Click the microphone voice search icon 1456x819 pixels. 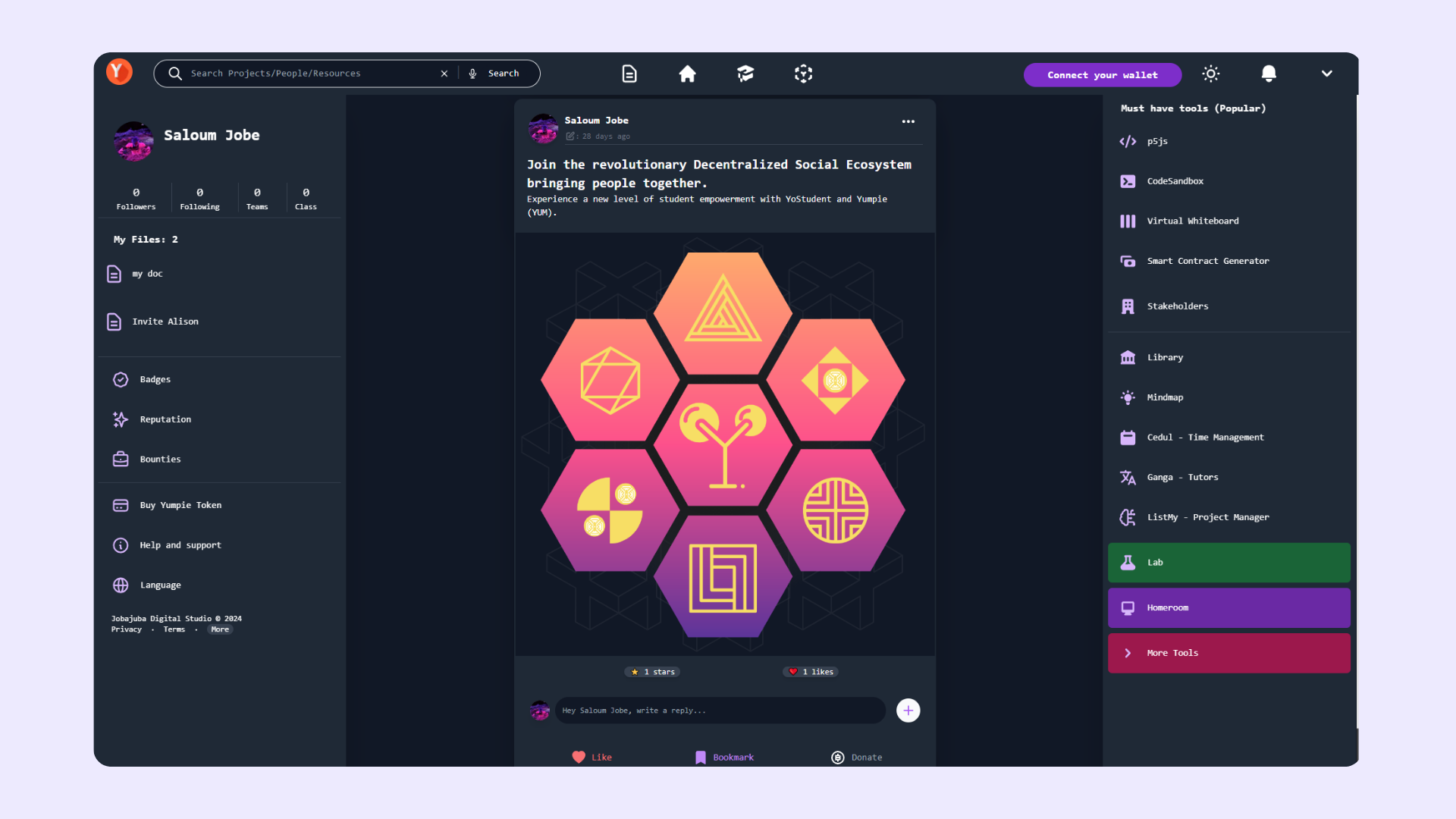tap(472, 74)
